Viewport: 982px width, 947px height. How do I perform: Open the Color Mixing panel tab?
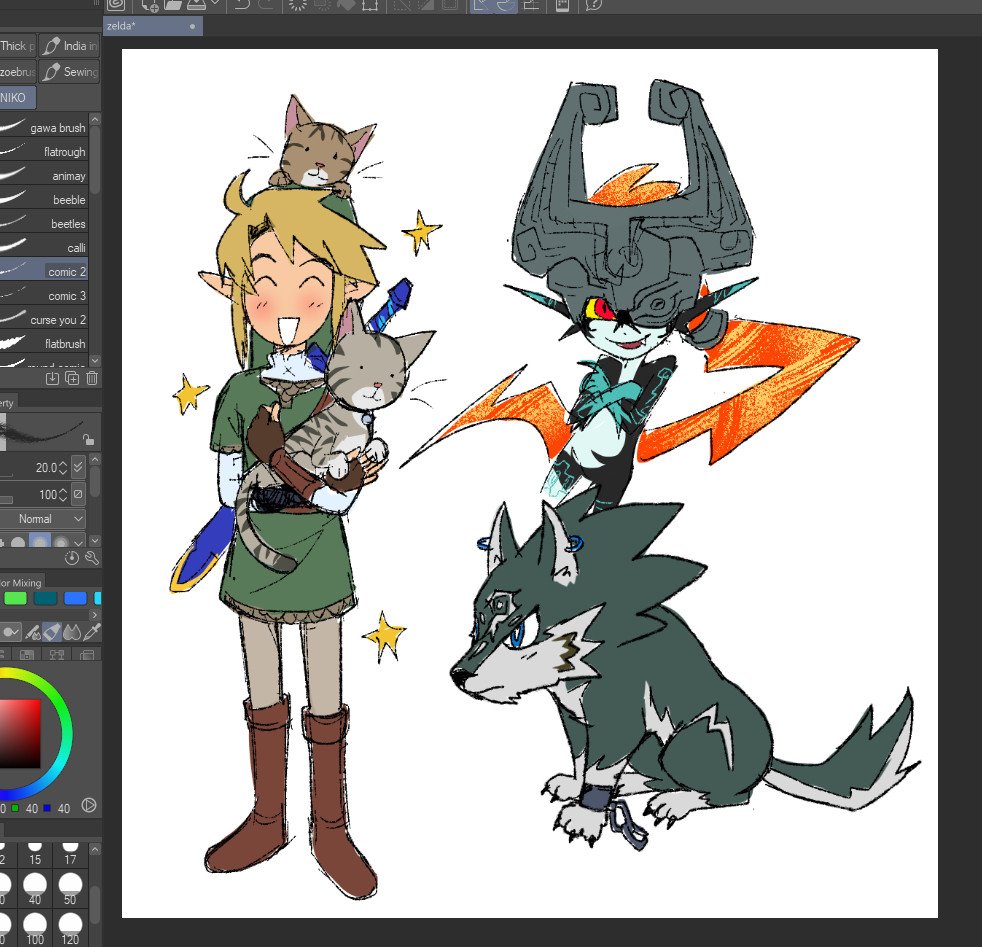coord(20,582)
